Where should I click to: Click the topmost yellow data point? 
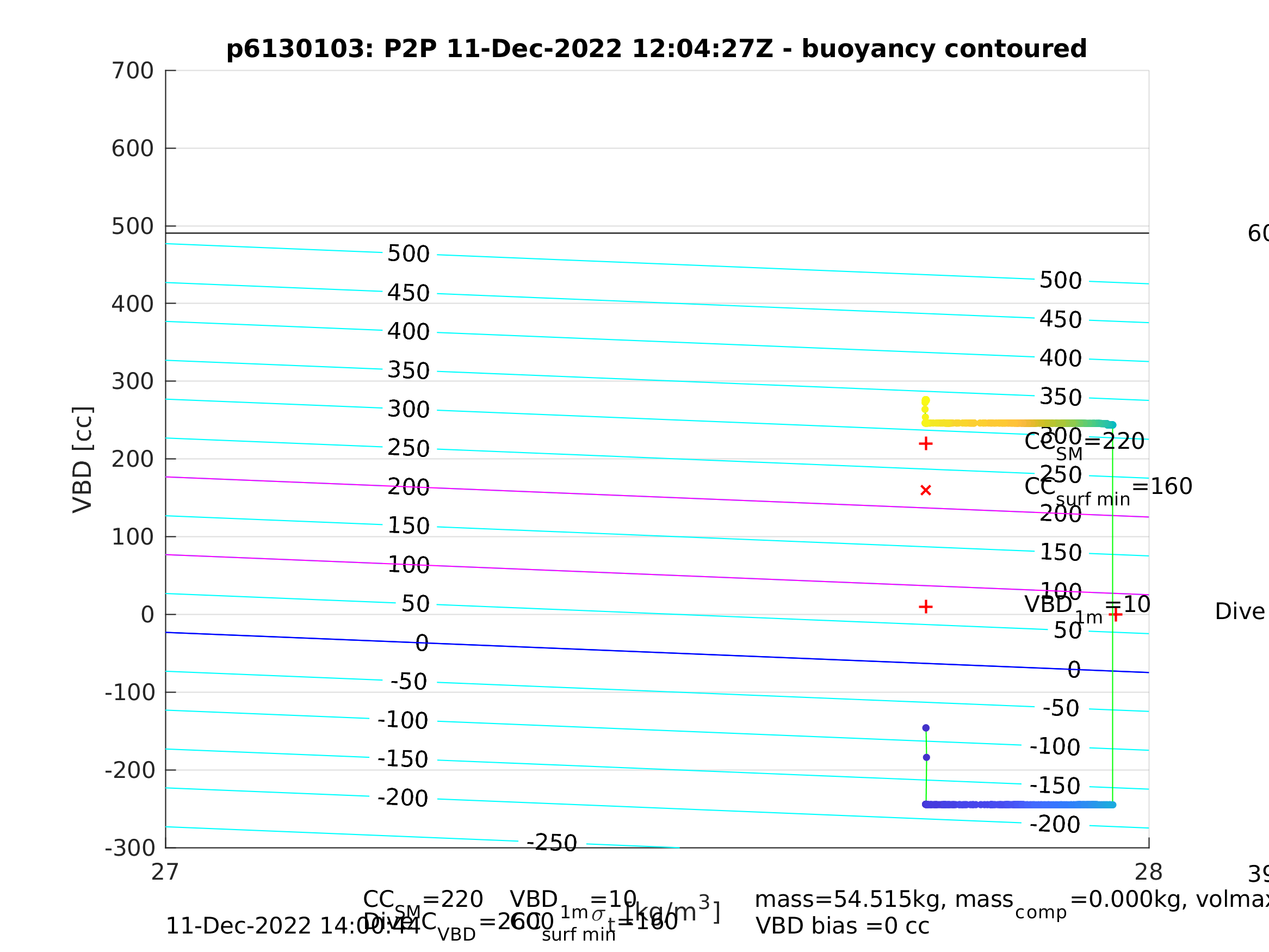[925, 400]
